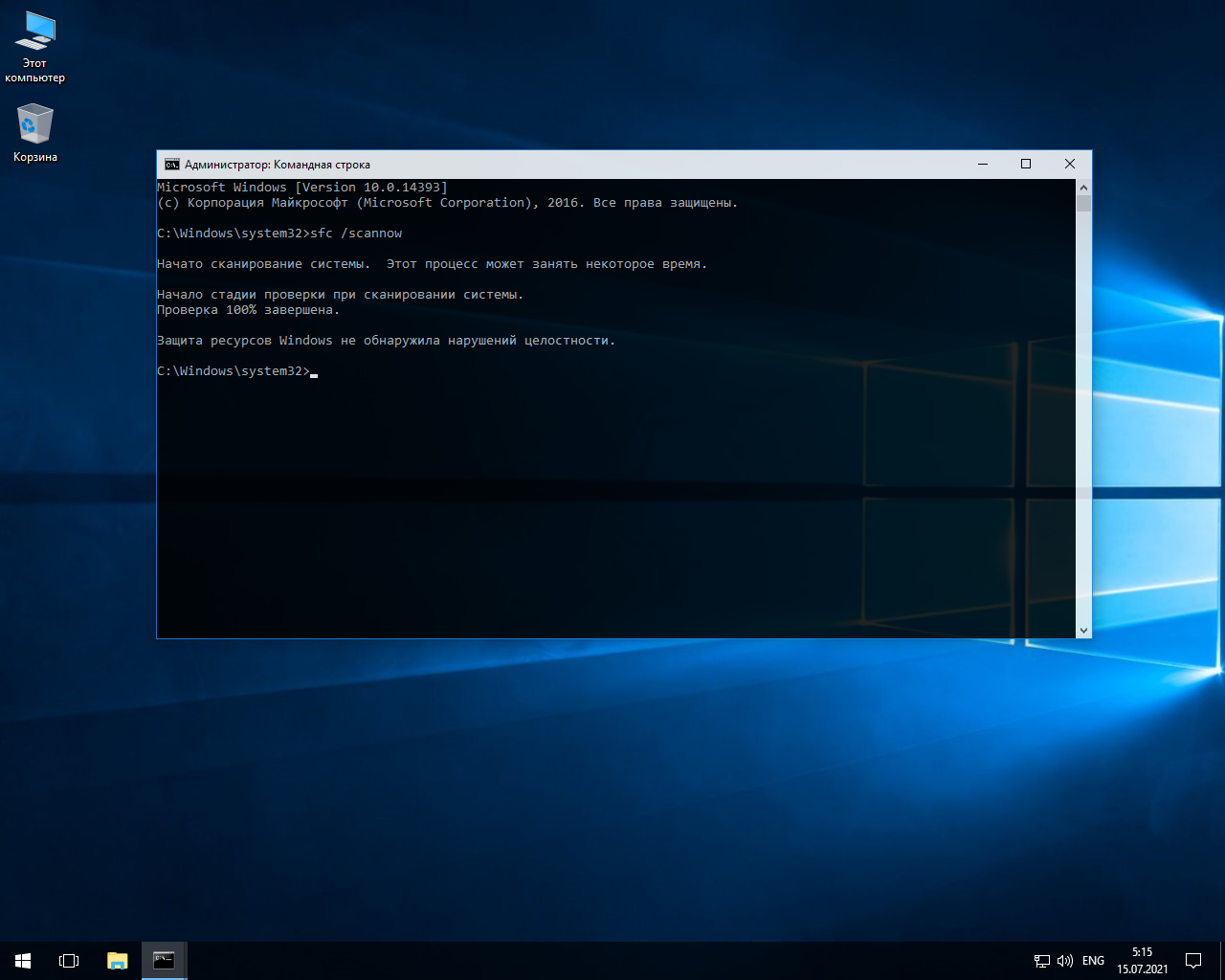Click the console vertical scrollbar thumb
Viewport: 1225px width, 980px height.
point(1083,203)
